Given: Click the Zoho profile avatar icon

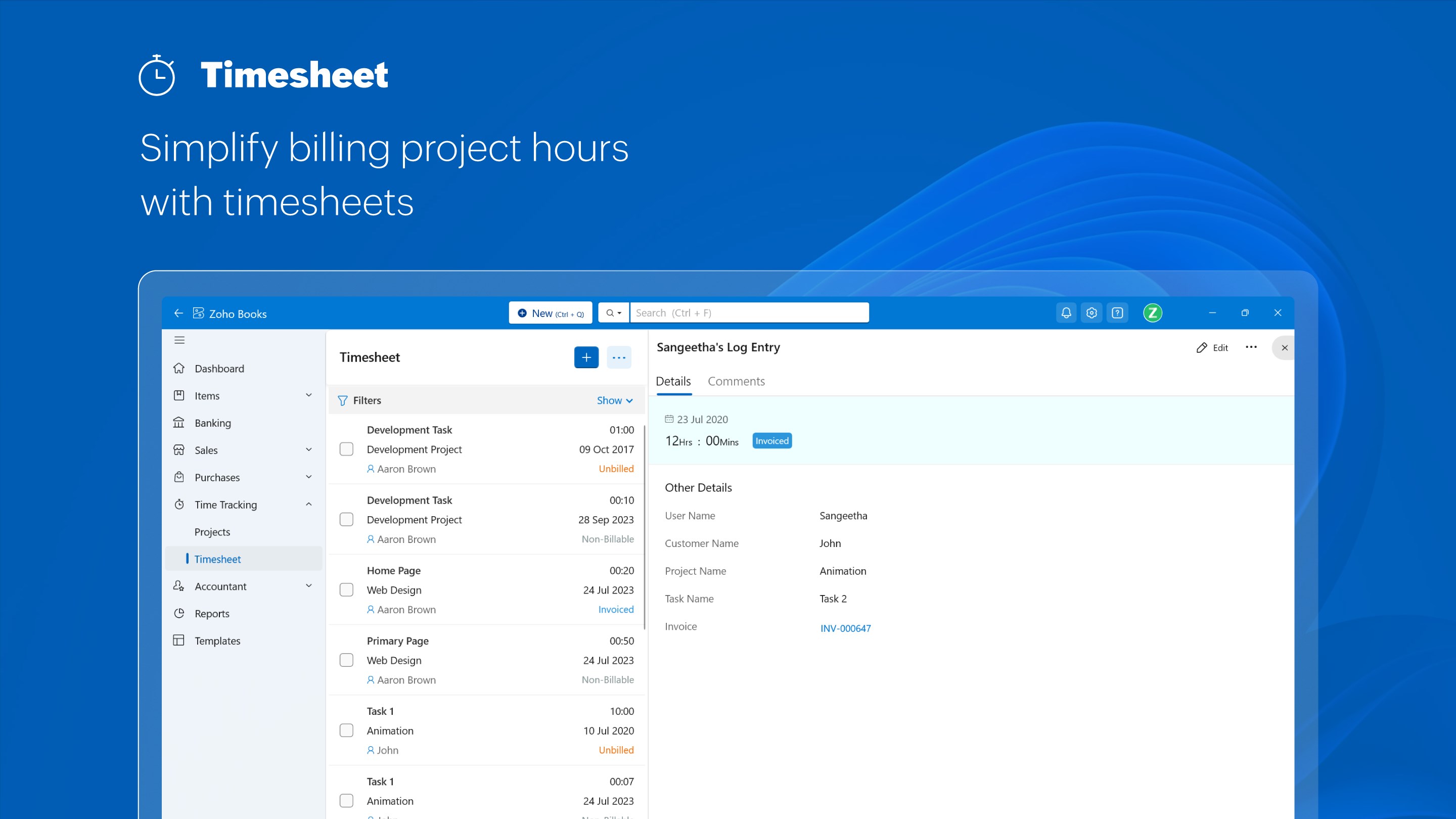Looking at the screenshot, I should pyautogui.click(x=1153, y=312).
